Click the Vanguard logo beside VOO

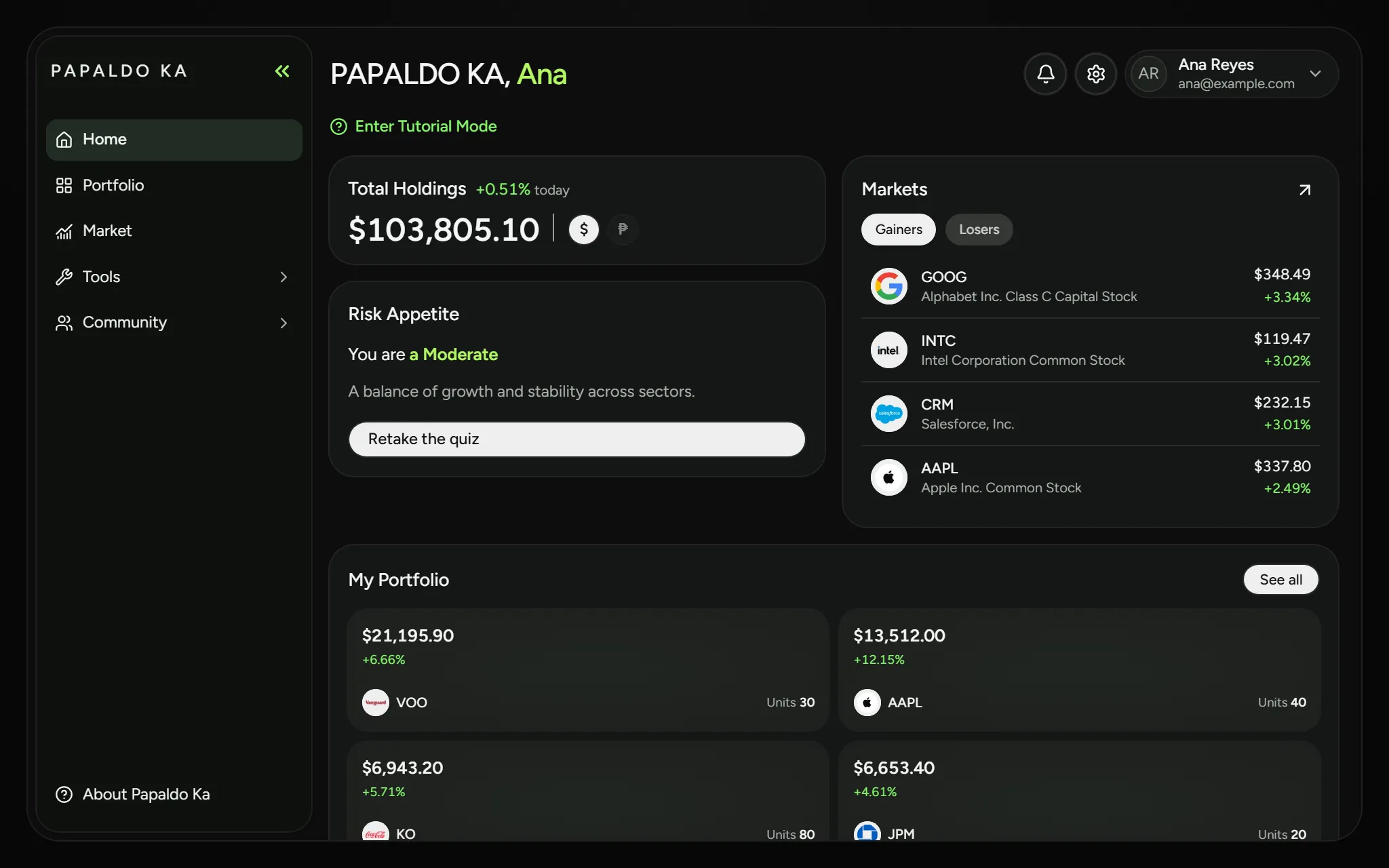(376, 703)
